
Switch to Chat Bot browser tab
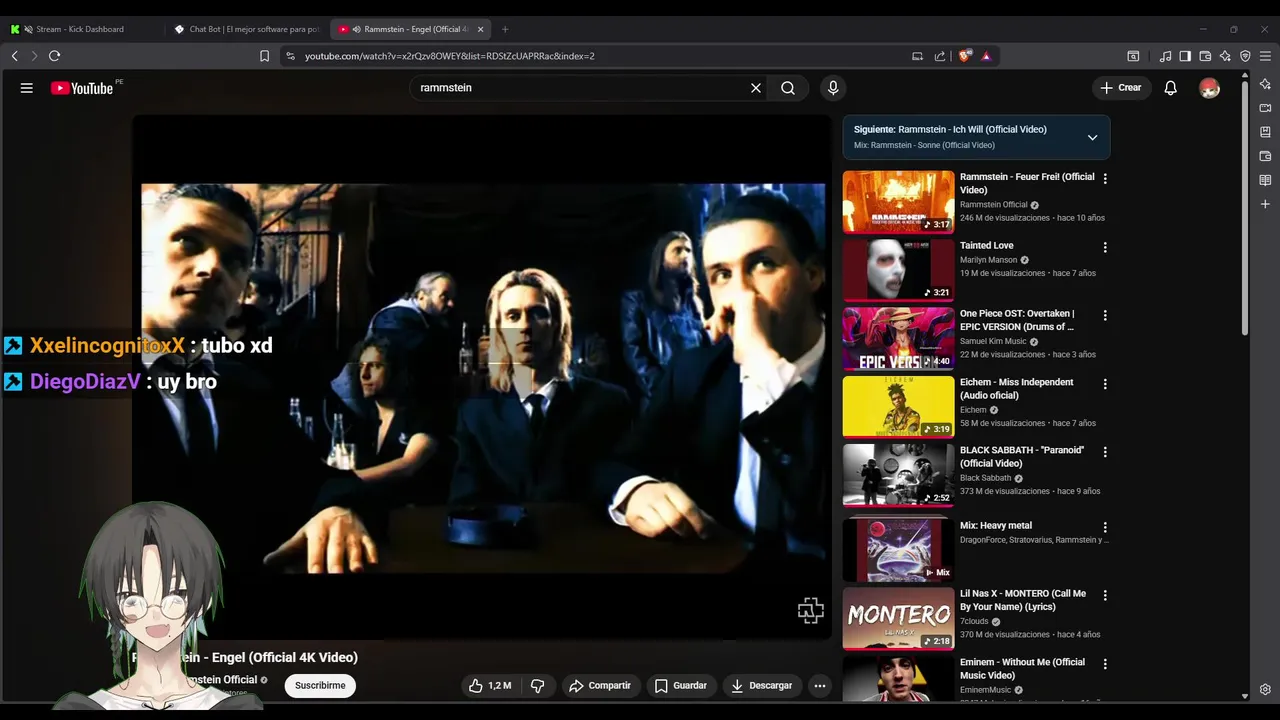click(x=246, y=29)
